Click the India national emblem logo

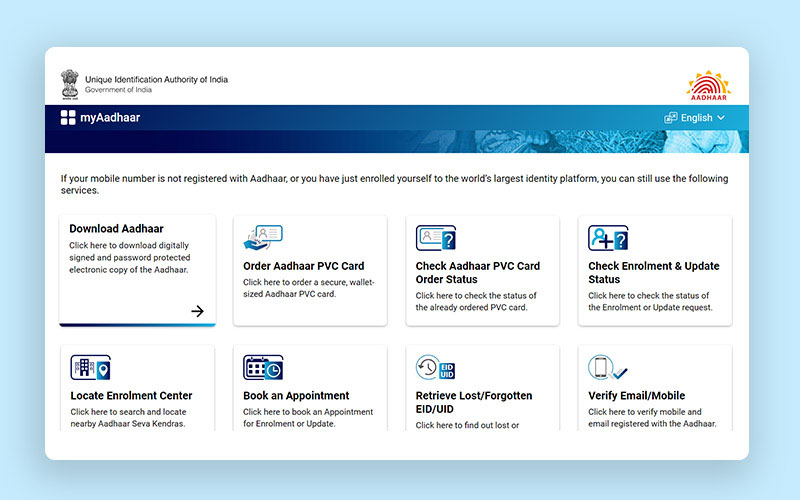[69, 83]
